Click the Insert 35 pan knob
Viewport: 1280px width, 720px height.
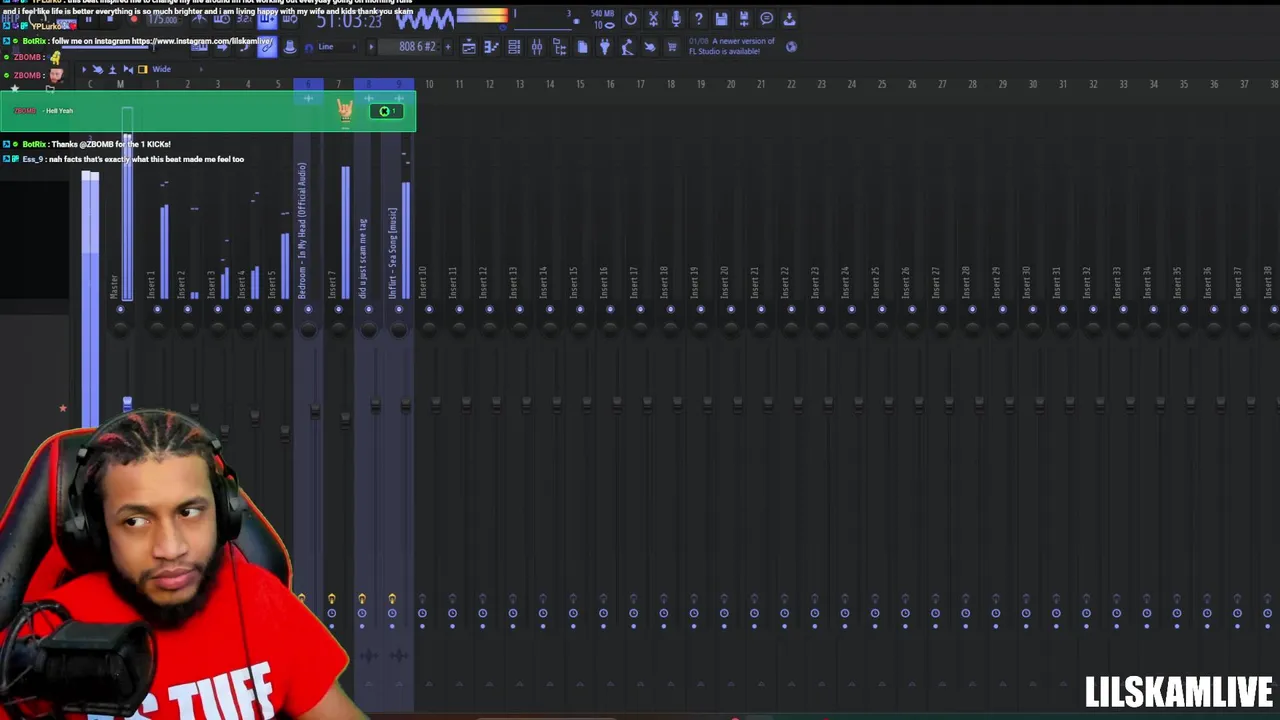click(1184, 330)
